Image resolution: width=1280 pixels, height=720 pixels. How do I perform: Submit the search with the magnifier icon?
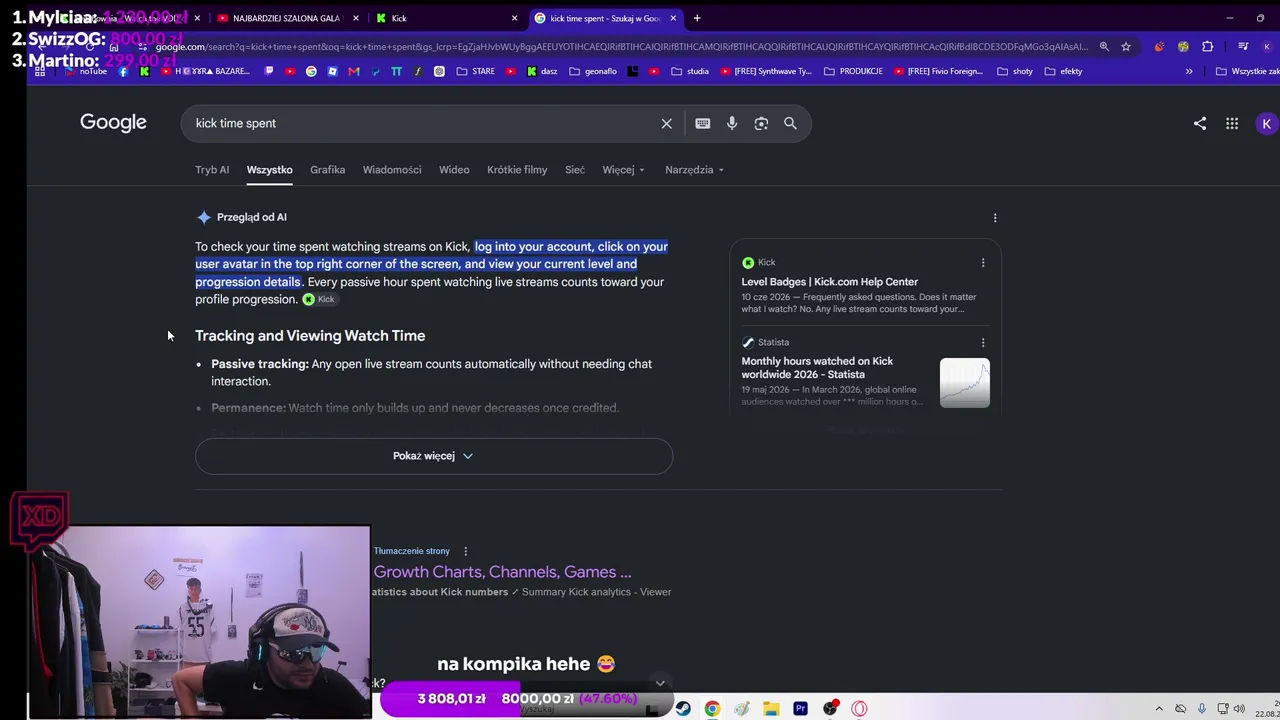(790, 123)
